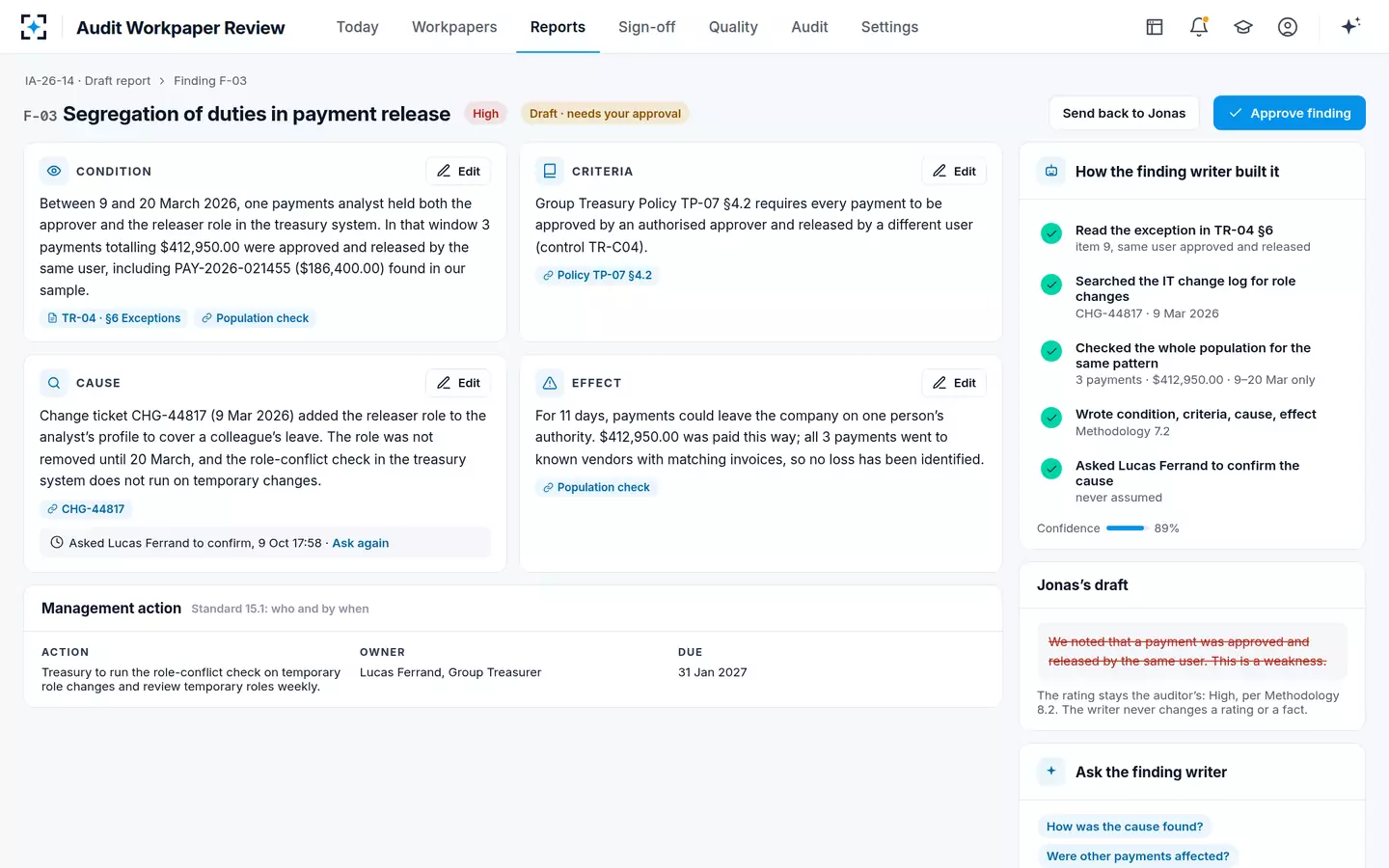Edit the Criteria section
Image resolution: width=1389 pixels, height=868 pixels.
pyautogui.click(x=954, y=171)
